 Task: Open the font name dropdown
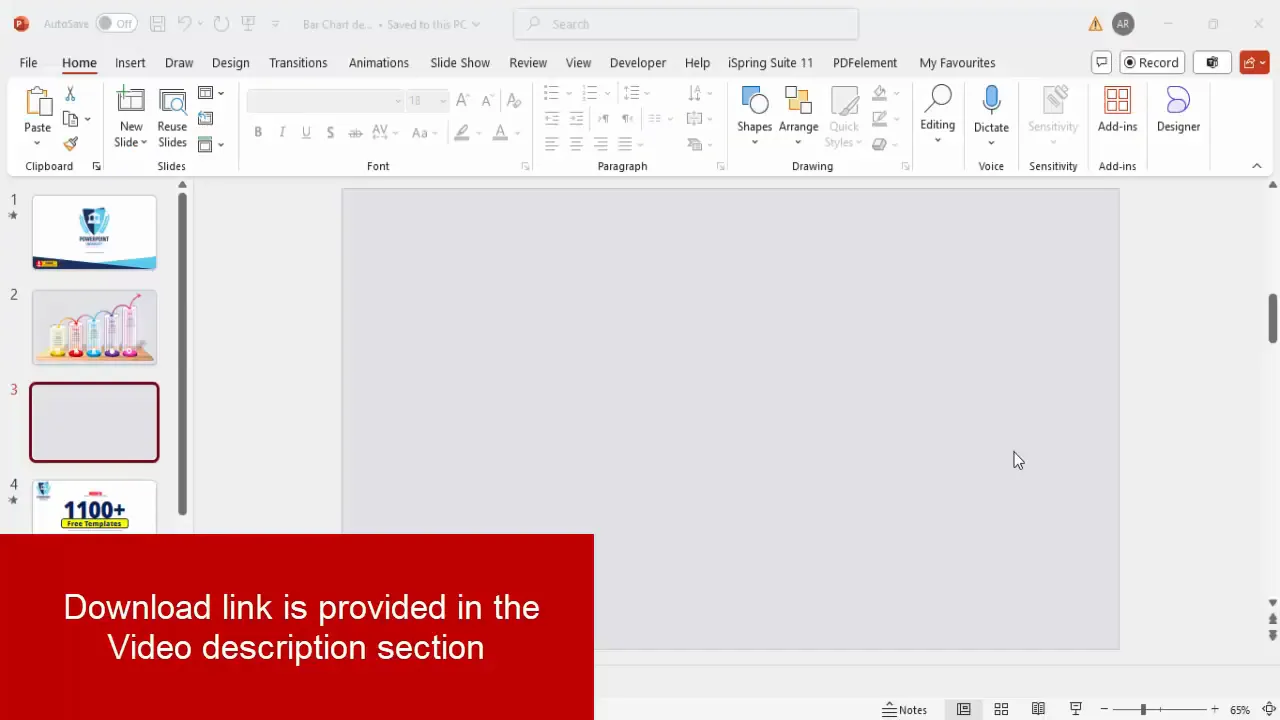click(398, 101)
